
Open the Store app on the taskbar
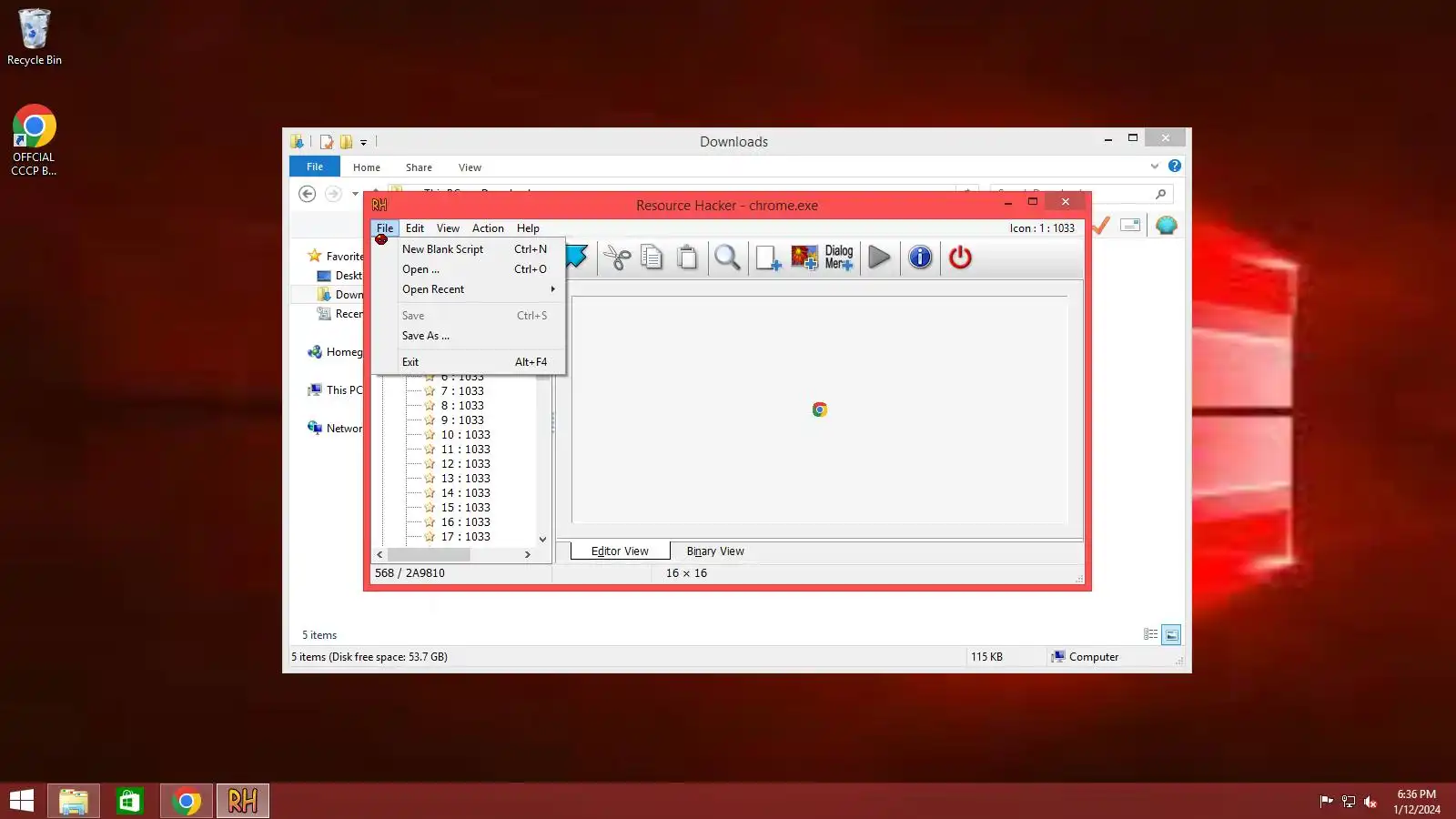coord(130,801)
